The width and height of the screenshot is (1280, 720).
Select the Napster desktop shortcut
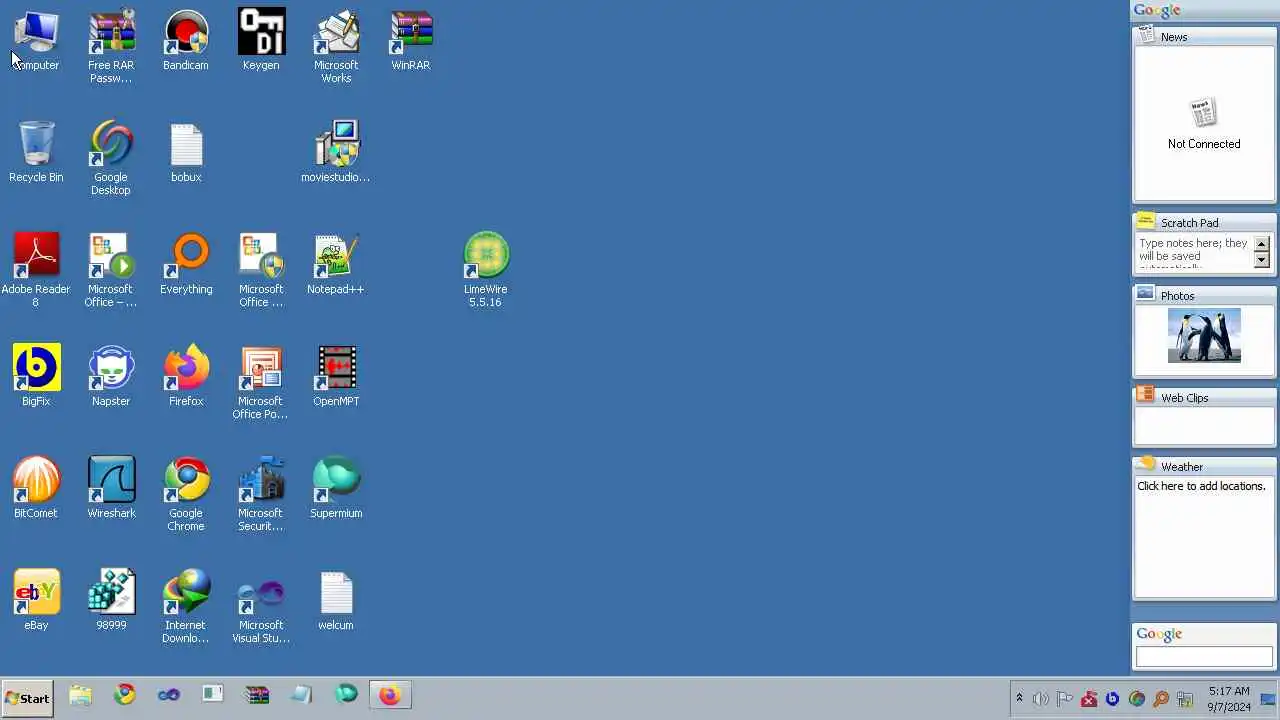pos(111,376)
